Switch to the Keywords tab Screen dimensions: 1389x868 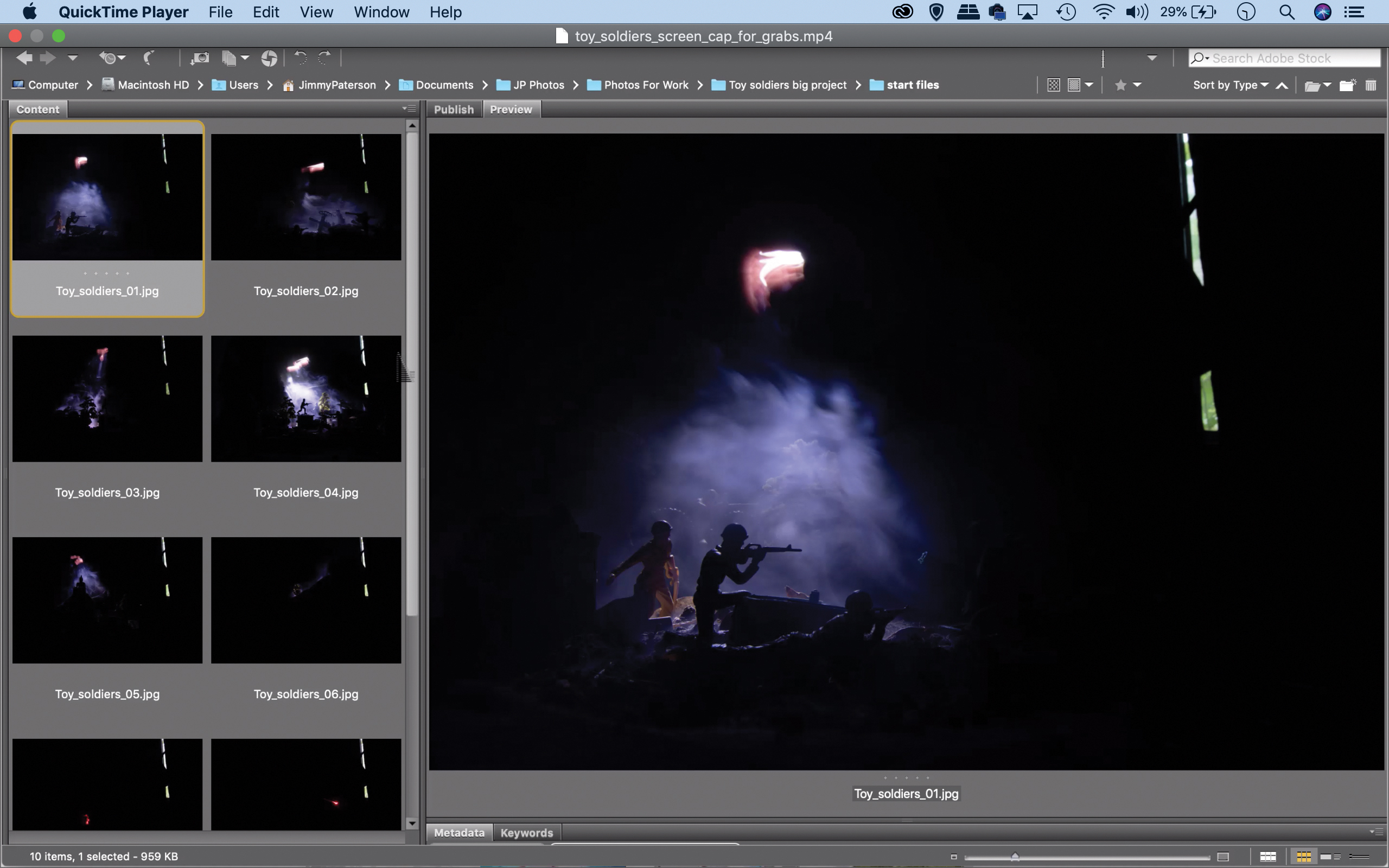coord(526,832)
